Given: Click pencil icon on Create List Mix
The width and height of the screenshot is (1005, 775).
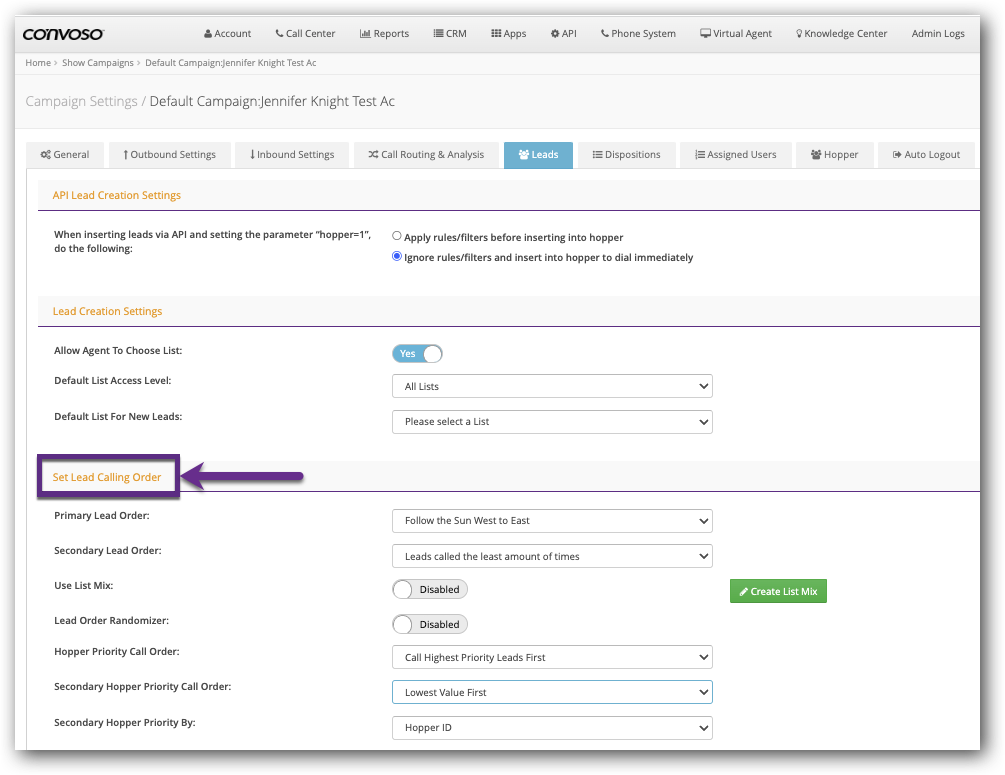Looking at the screenshot, I should click(x=743, y=592).
